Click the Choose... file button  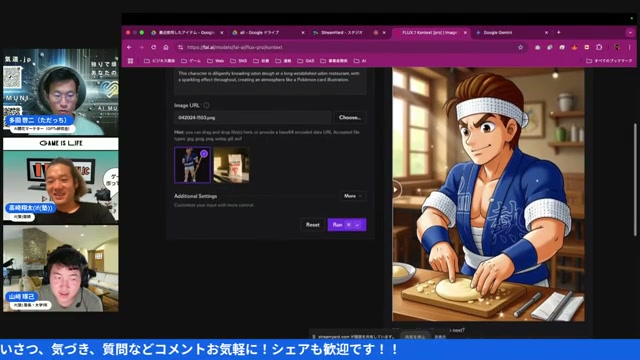coord(350,118)
